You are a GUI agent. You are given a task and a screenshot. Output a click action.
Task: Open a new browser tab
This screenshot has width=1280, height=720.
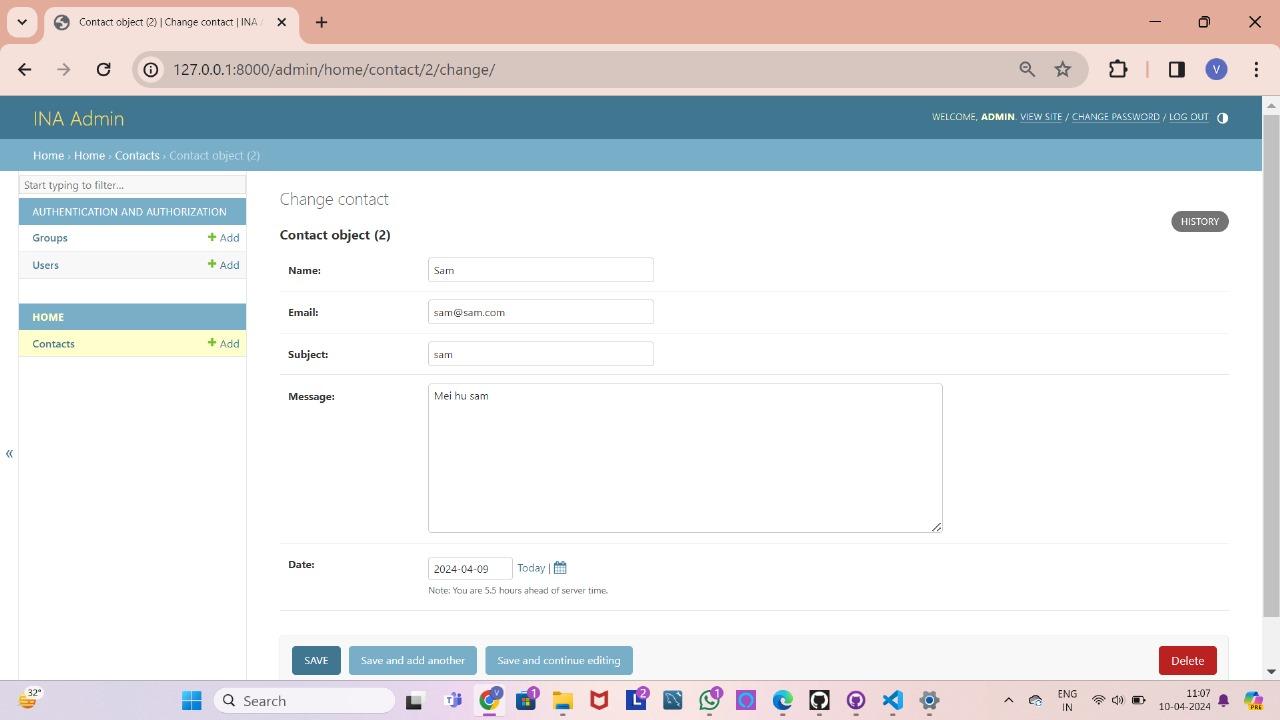tap(321, 22)
